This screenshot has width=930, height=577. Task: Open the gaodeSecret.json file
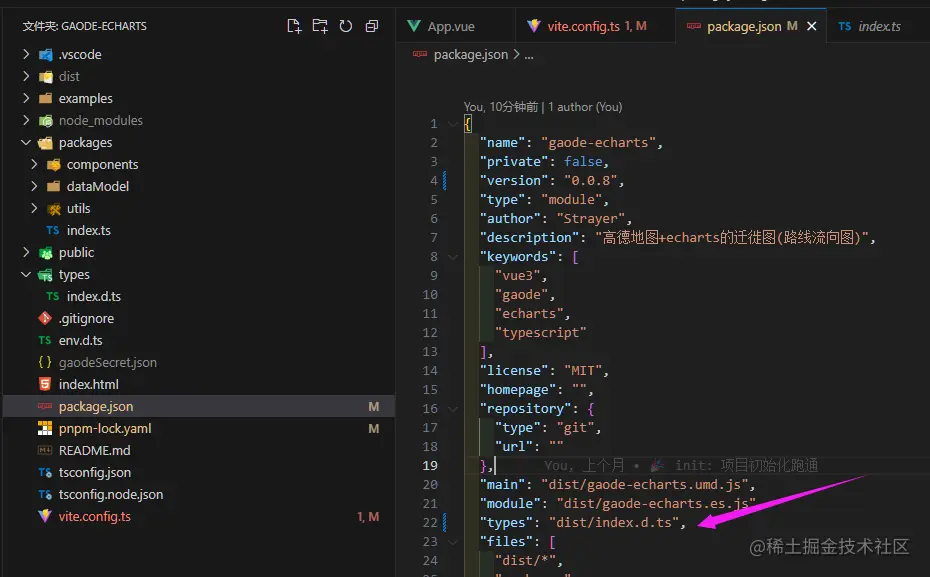[x=107, y=362]
